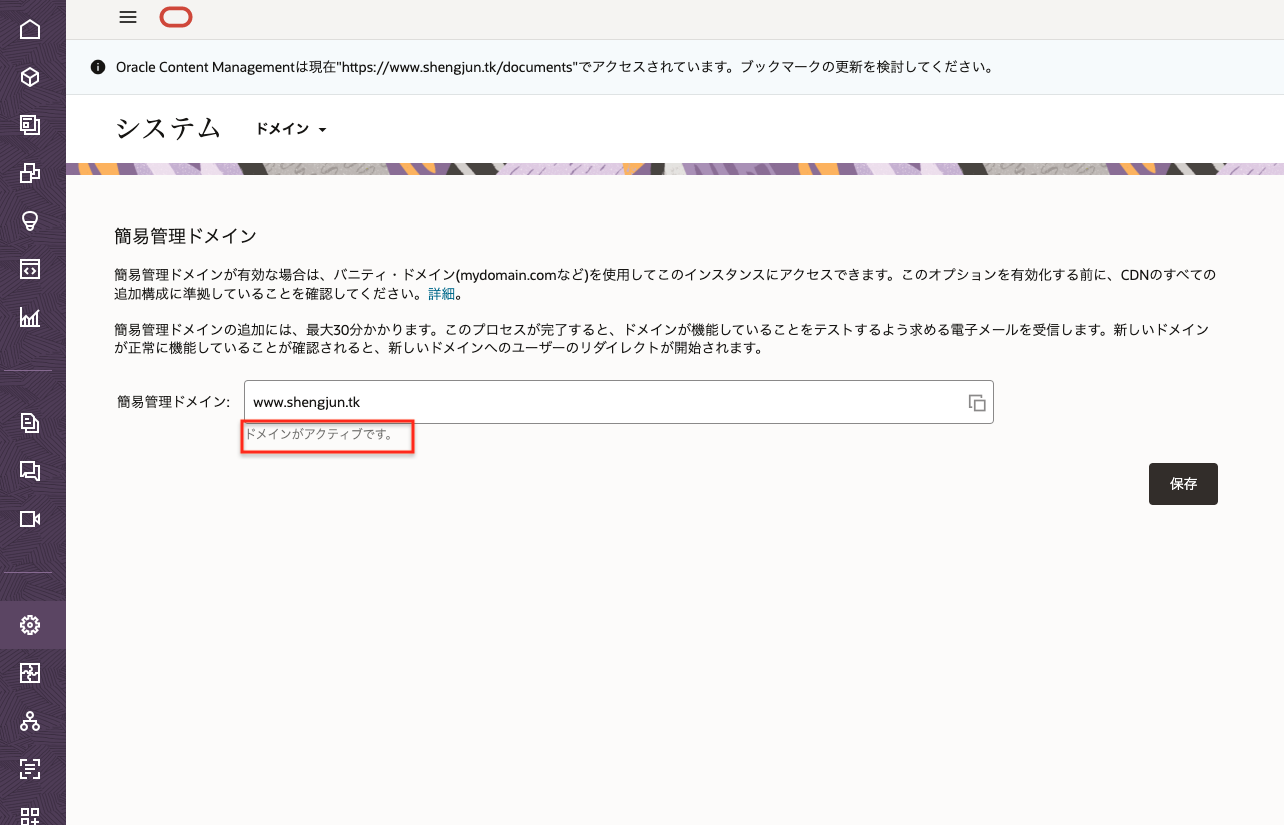Screen dimensions: 1284x825
Task: Select the Assets cube icon in sidebar
Action: pyautogui.click(x=32, y=75)
